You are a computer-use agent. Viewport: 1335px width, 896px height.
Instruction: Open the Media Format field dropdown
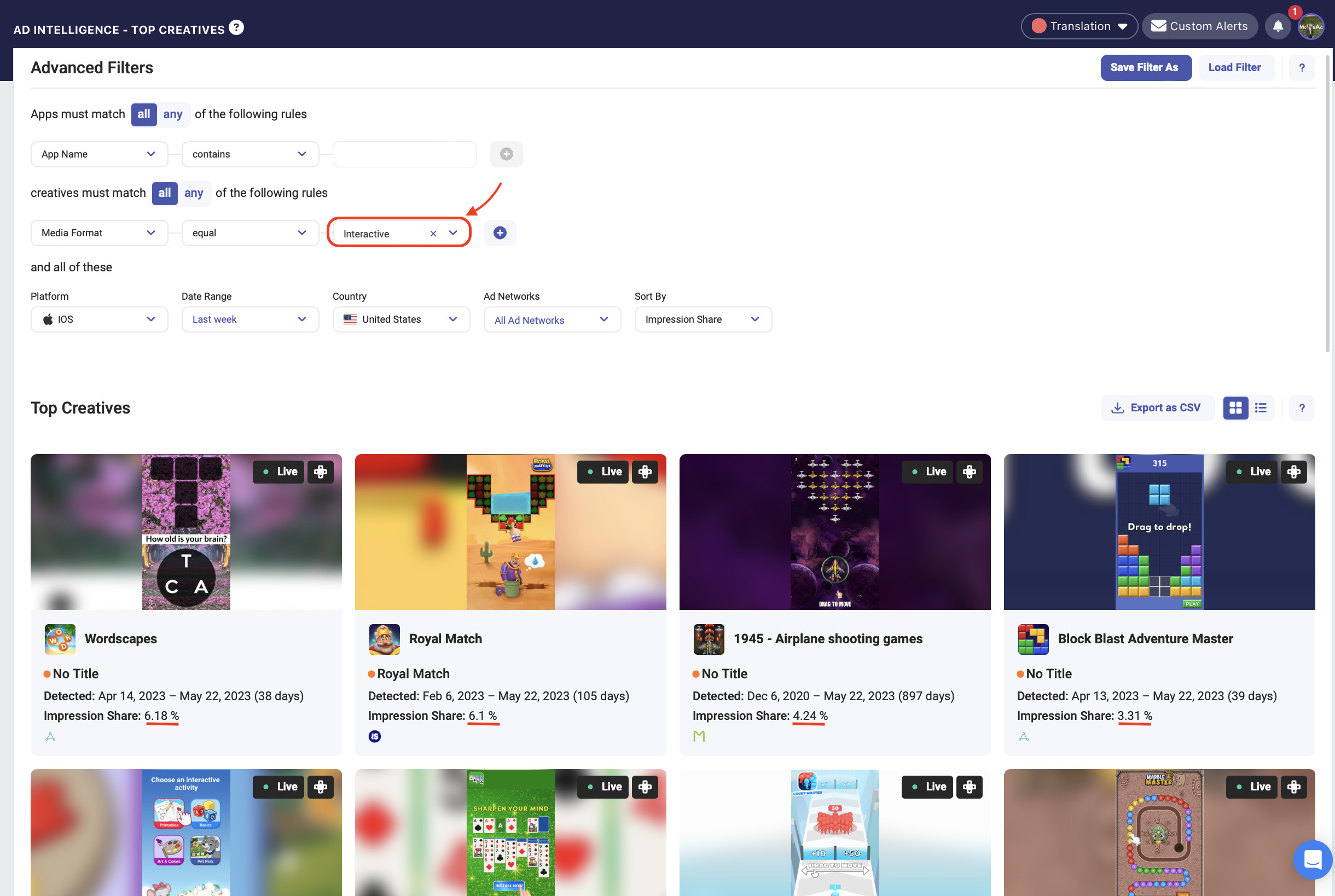(100, 232)
